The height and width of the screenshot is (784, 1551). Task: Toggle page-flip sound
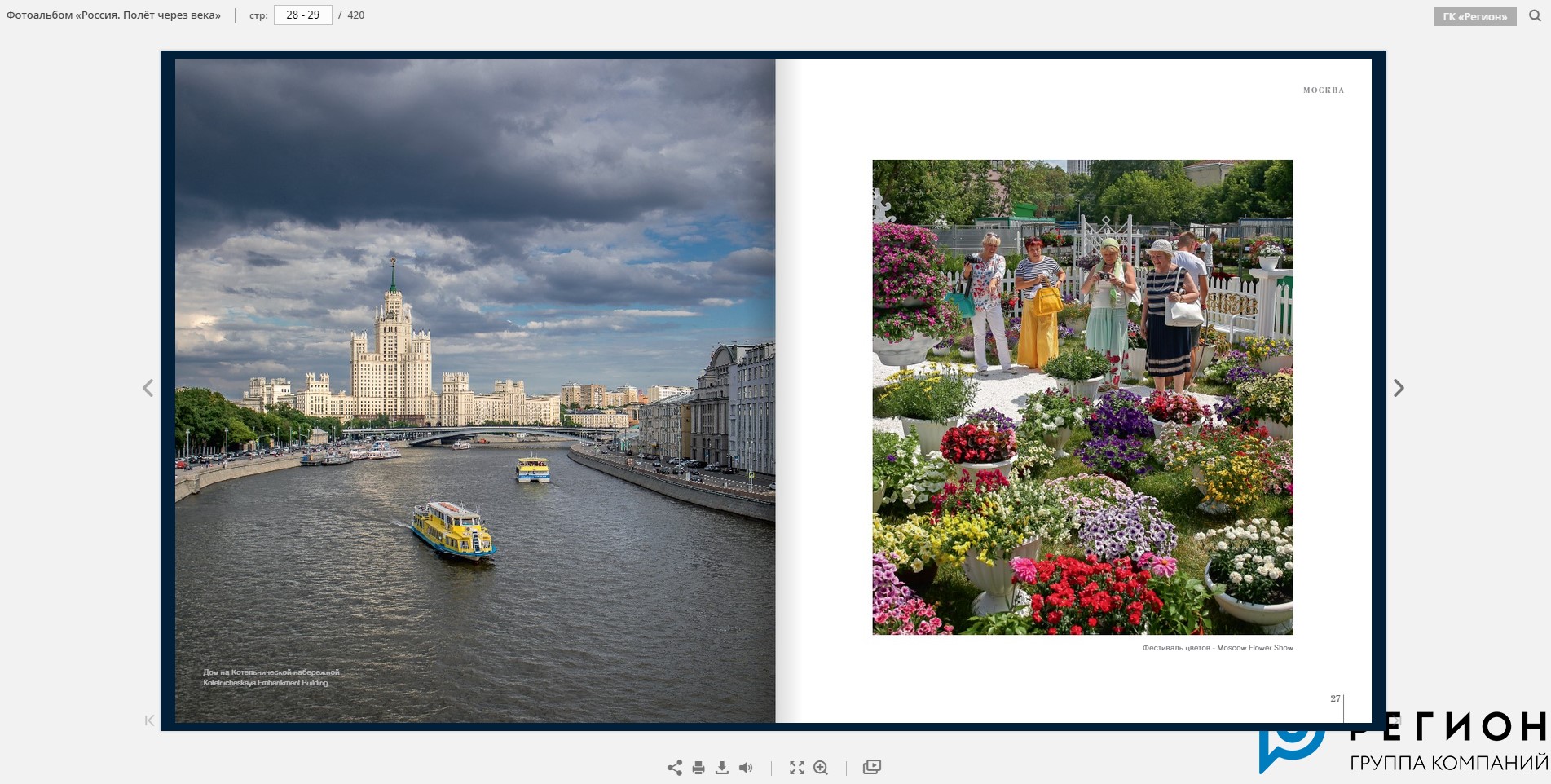(x=746, y=768)
